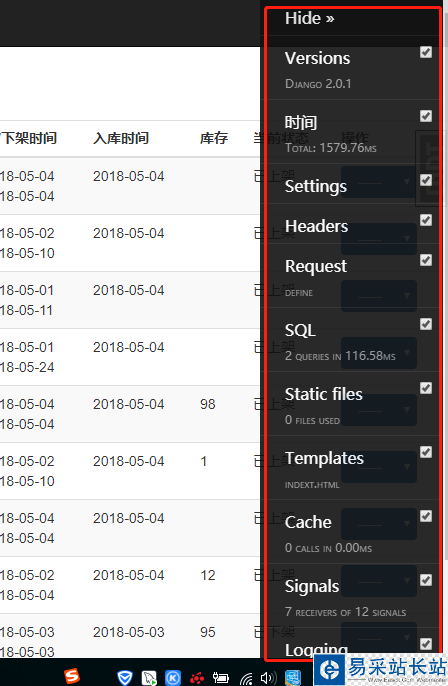This screenshot has width=448, height=686.
Task: Click the 库存 column header
Action: 214,138
